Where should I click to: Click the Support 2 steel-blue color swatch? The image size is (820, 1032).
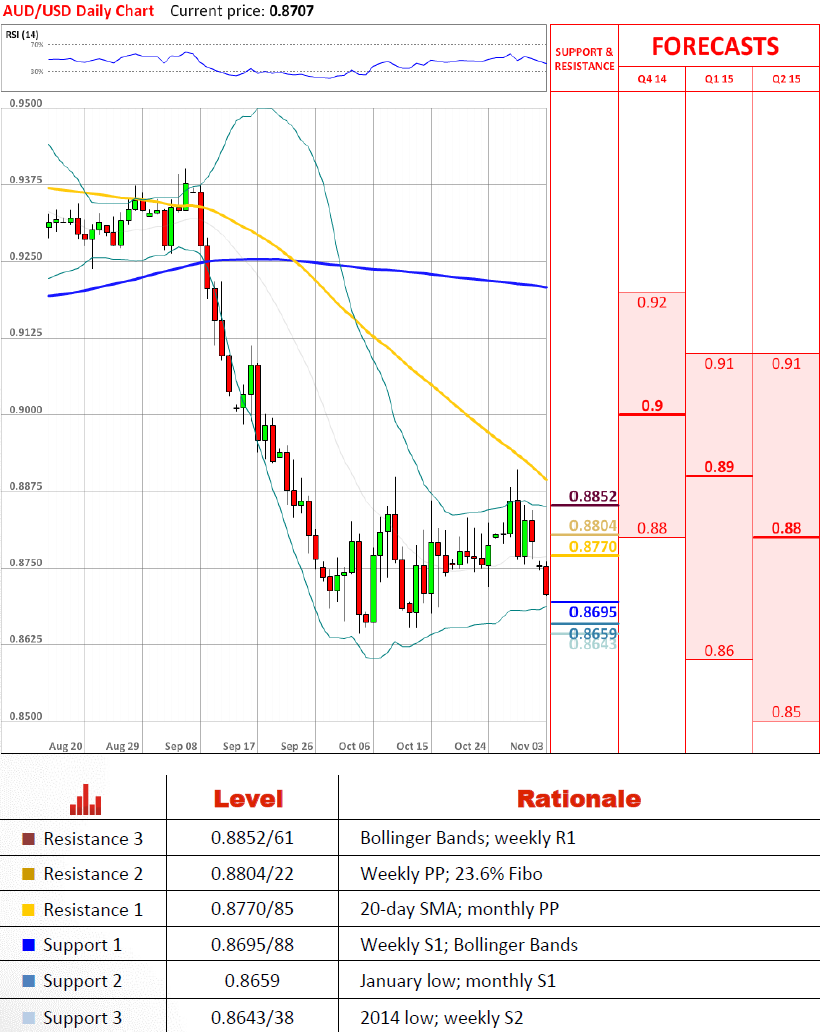(x=28, y=981)
